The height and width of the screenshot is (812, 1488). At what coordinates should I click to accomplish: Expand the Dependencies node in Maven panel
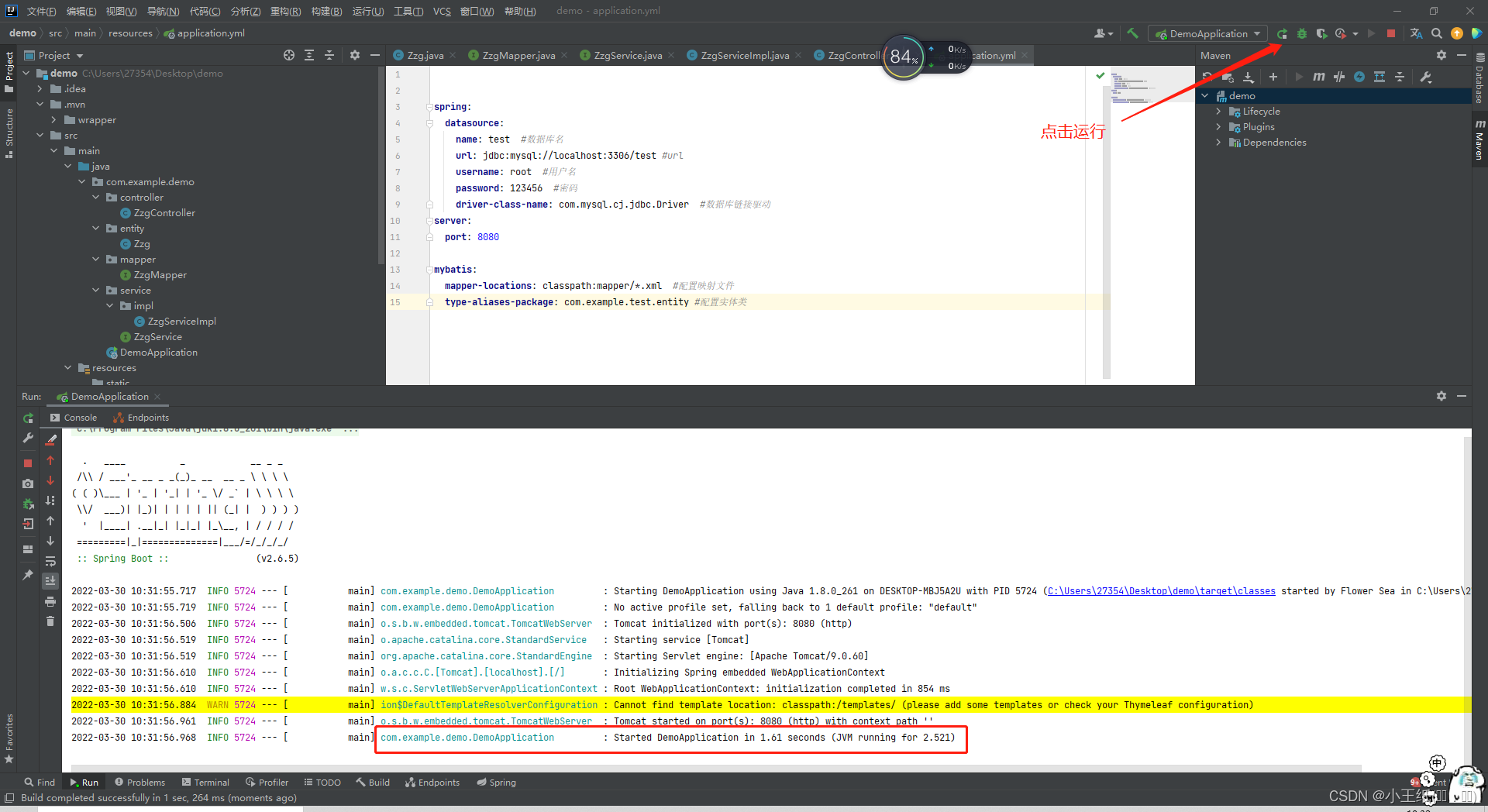pyautogui.click(x=1219, y=143)
